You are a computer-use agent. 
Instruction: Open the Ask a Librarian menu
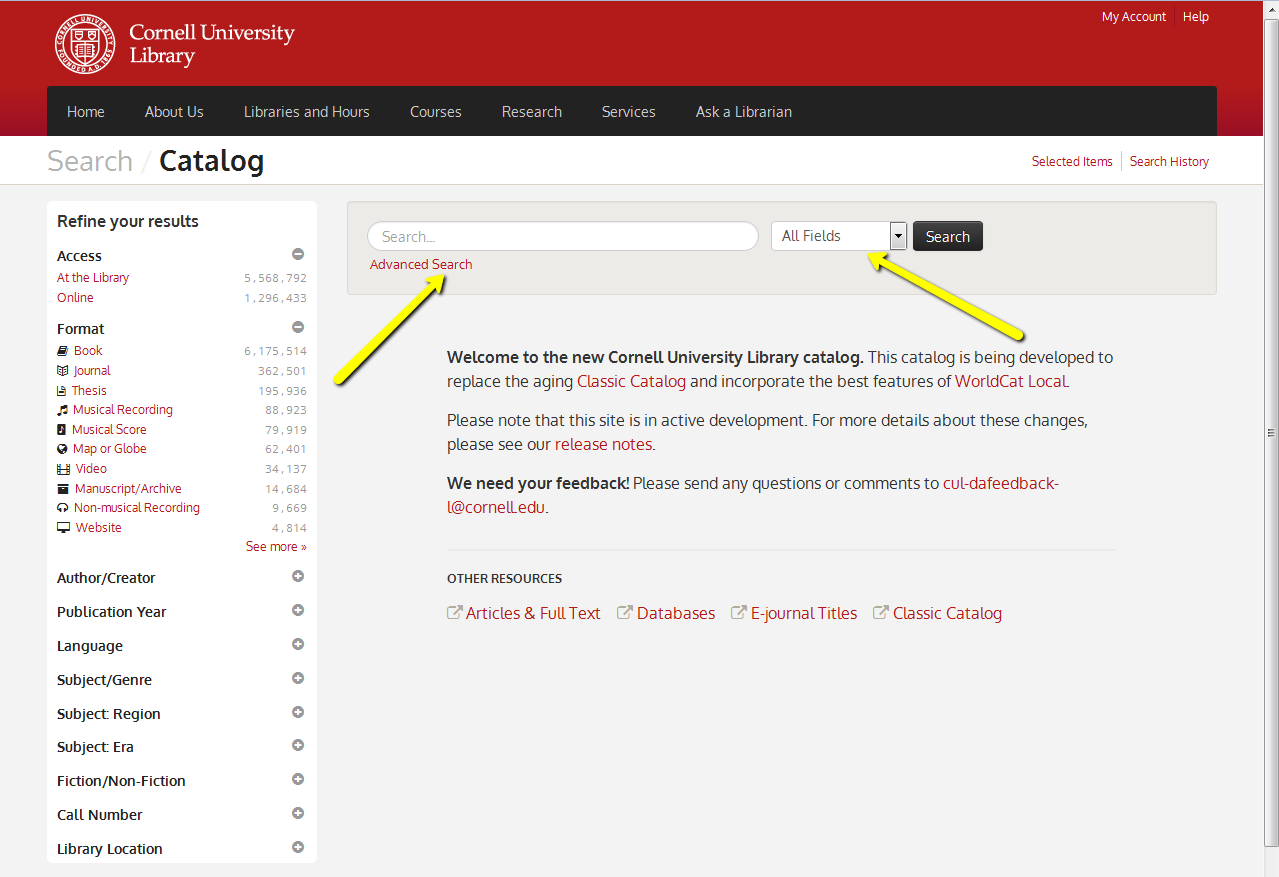[x=744, y=112]
